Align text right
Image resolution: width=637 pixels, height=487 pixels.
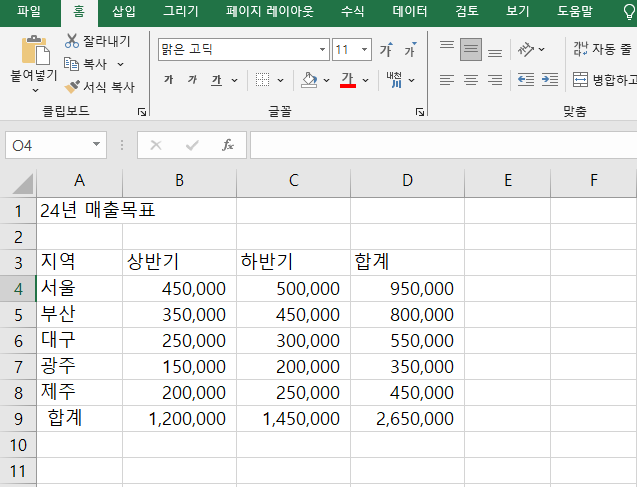pos(495,80)
